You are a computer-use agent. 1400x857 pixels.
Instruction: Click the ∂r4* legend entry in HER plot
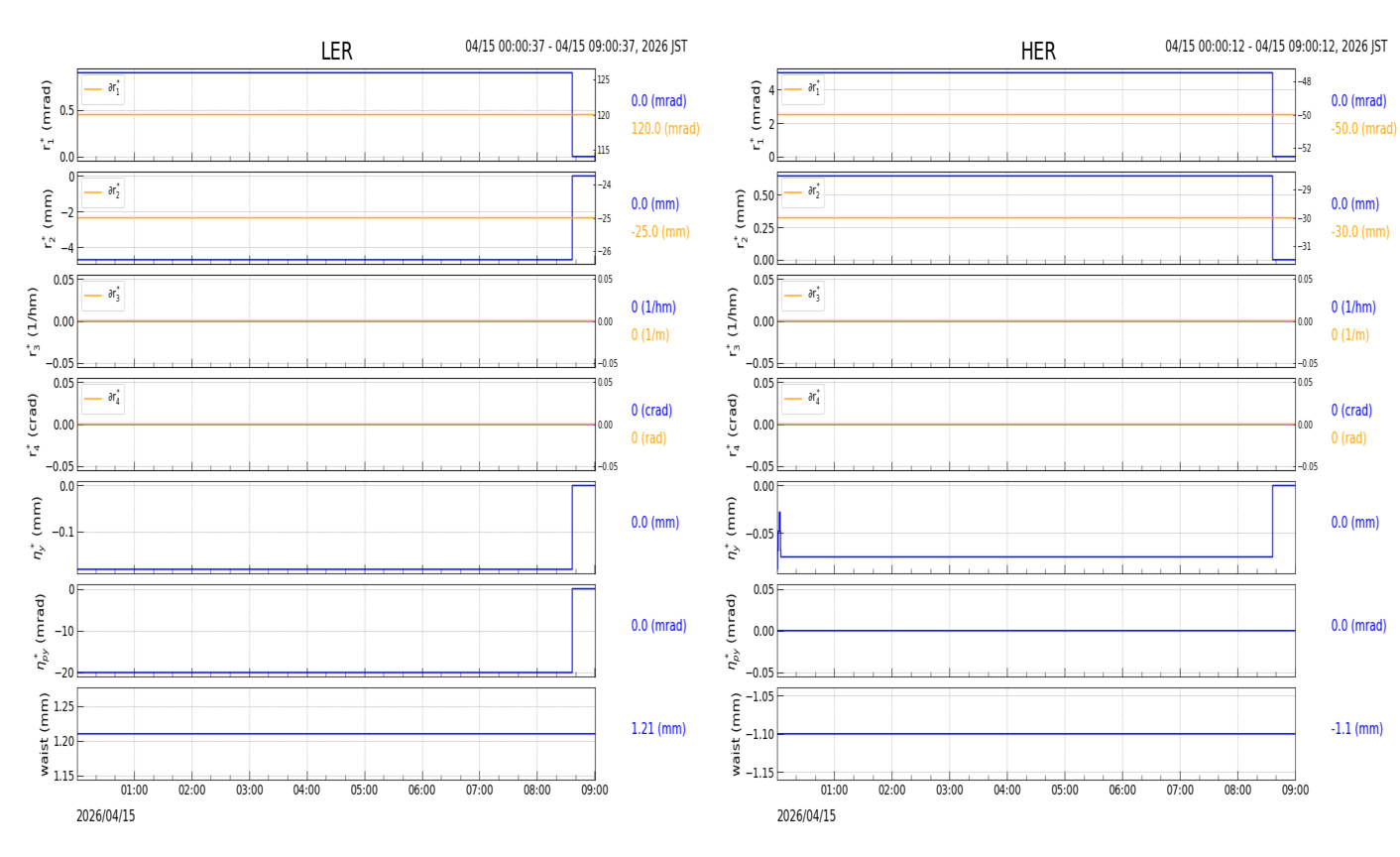[x=802, y=399]
